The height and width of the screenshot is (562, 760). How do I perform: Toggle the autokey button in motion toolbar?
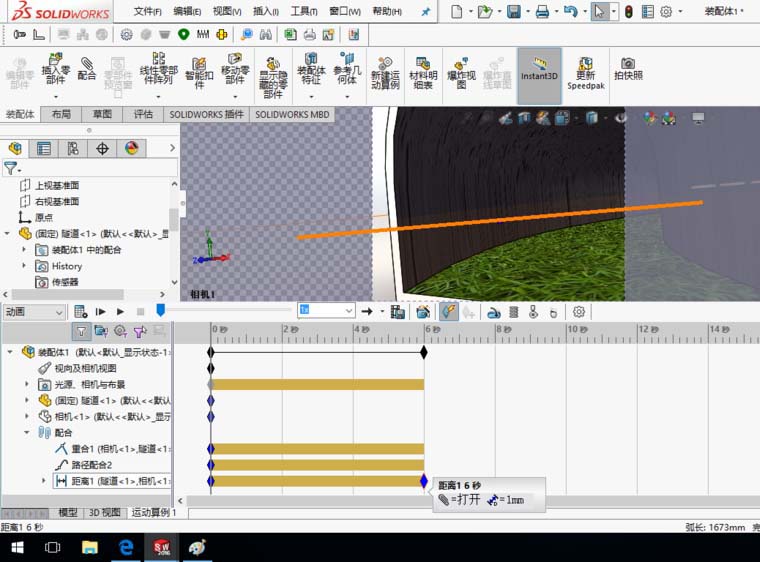click(x=449, y=312)
